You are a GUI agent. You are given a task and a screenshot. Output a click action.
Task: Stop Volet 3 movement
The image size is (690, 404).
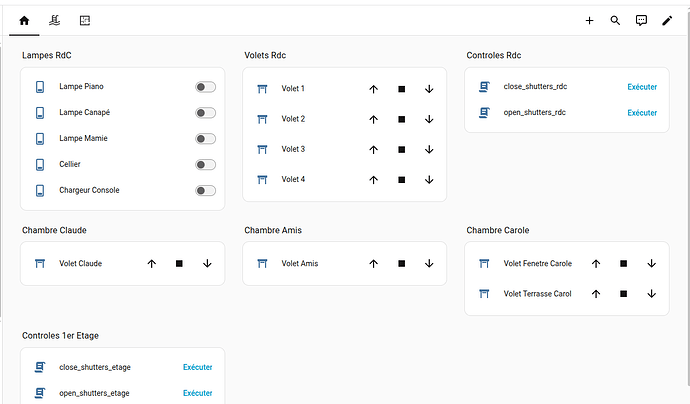(401, 150)
